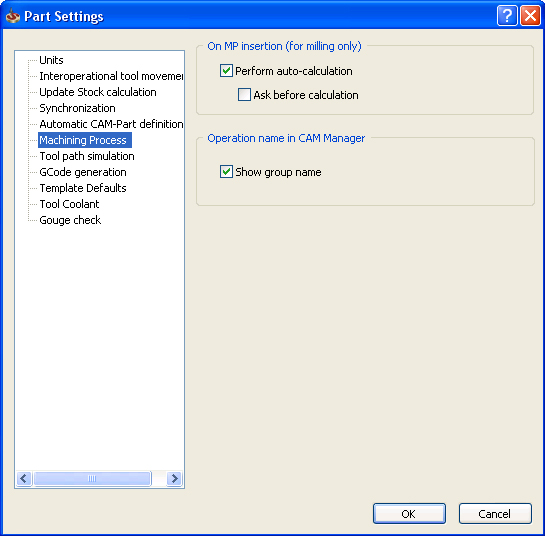The height and width of the screenshot is (536, 545).
Task: Open Interoperational tool movements settings
Action: pos(111,76)
